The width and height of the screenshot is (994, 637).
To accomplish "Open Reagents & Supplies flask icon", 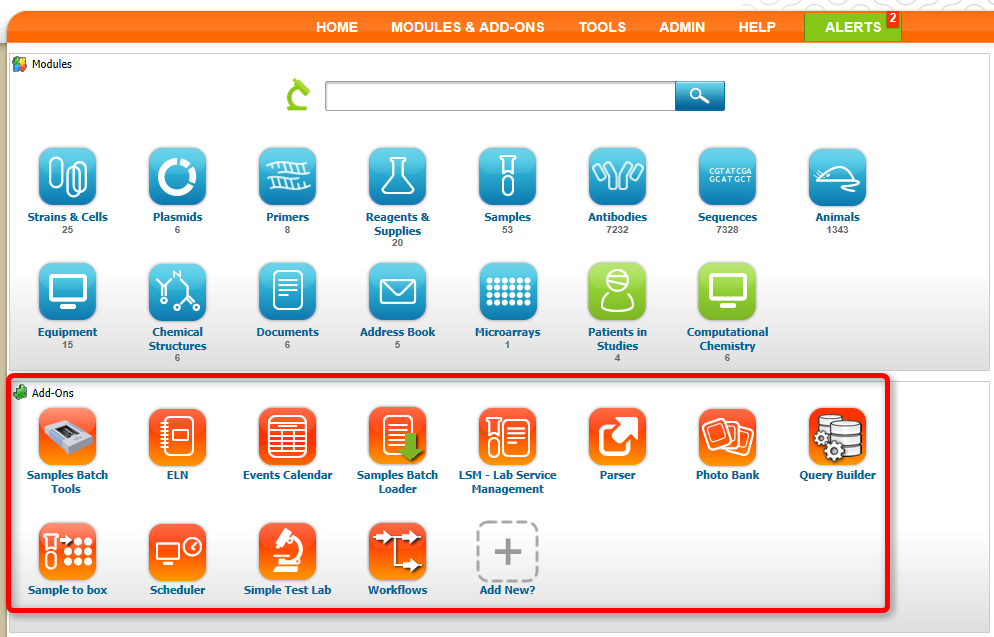I will point(397,177).
